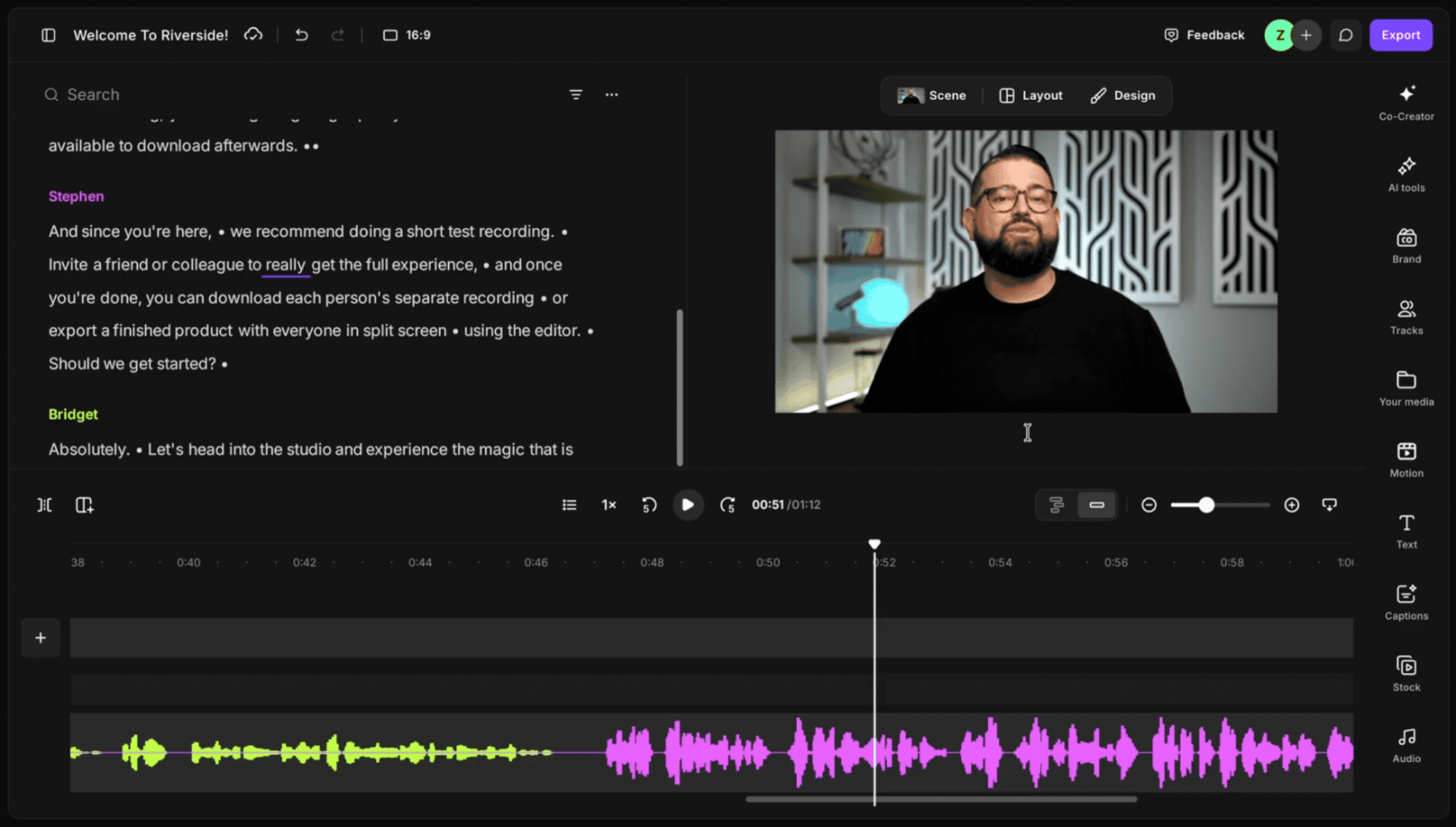
Task: Click the cloud save status icon
Action: coord(253,35)
